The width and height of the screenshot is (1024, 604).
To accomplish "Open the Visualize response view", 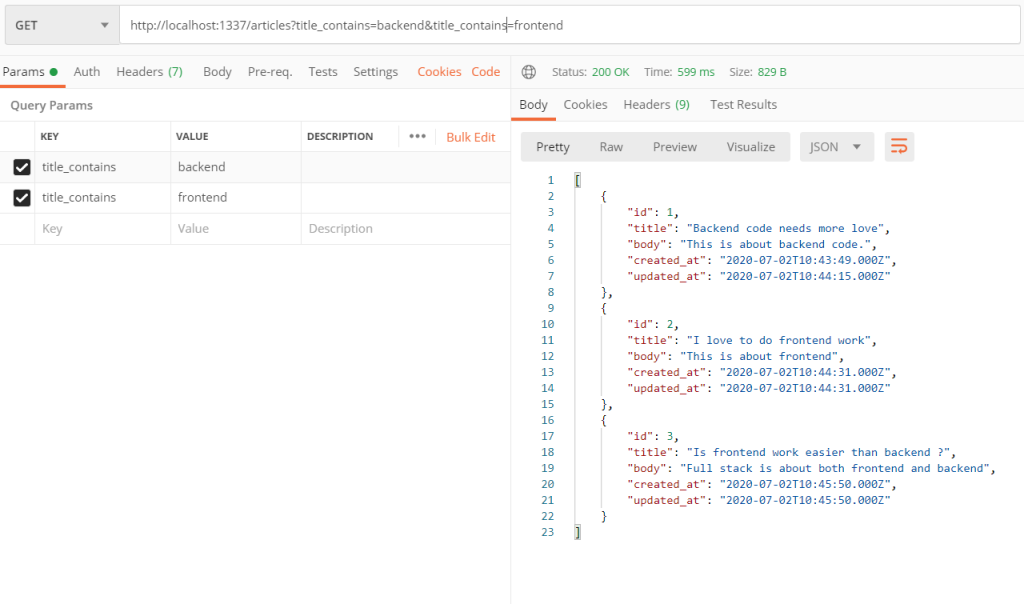I will coord(751,146).
